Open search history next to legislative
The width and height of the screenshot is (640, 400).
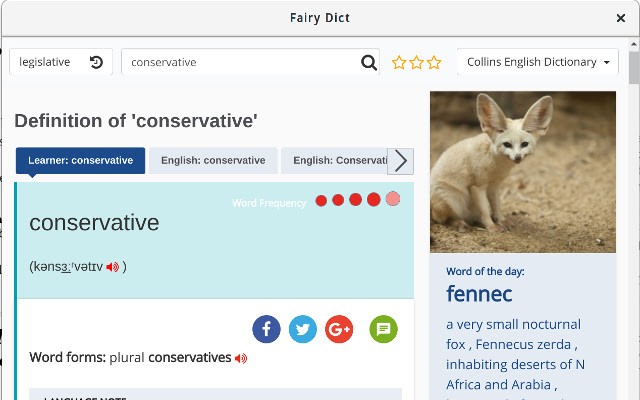click(96, 62)
